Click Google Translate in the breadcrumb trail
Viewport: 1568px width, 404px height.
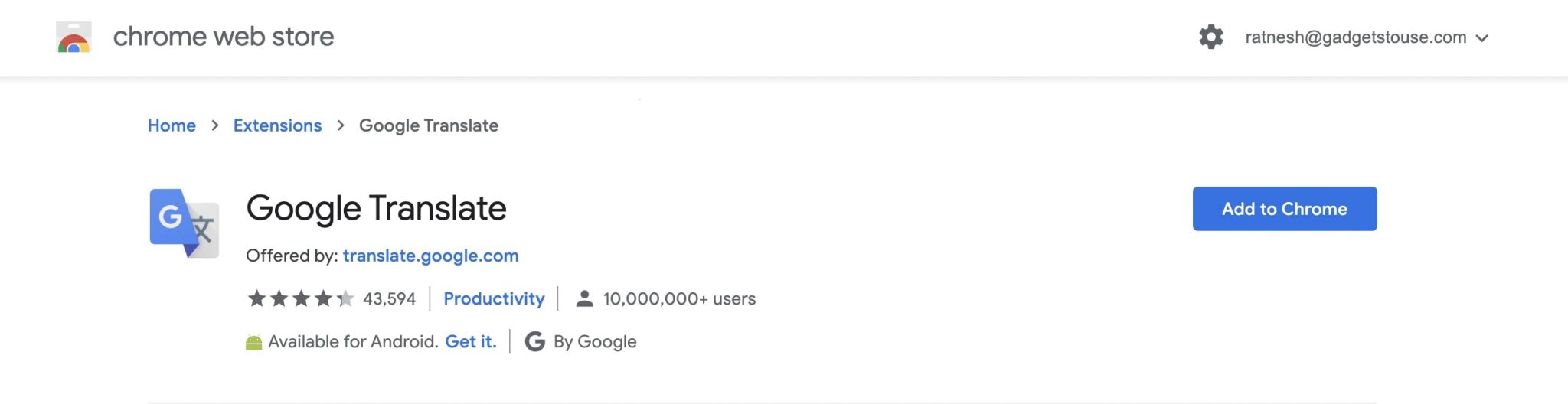pos(428,125)
